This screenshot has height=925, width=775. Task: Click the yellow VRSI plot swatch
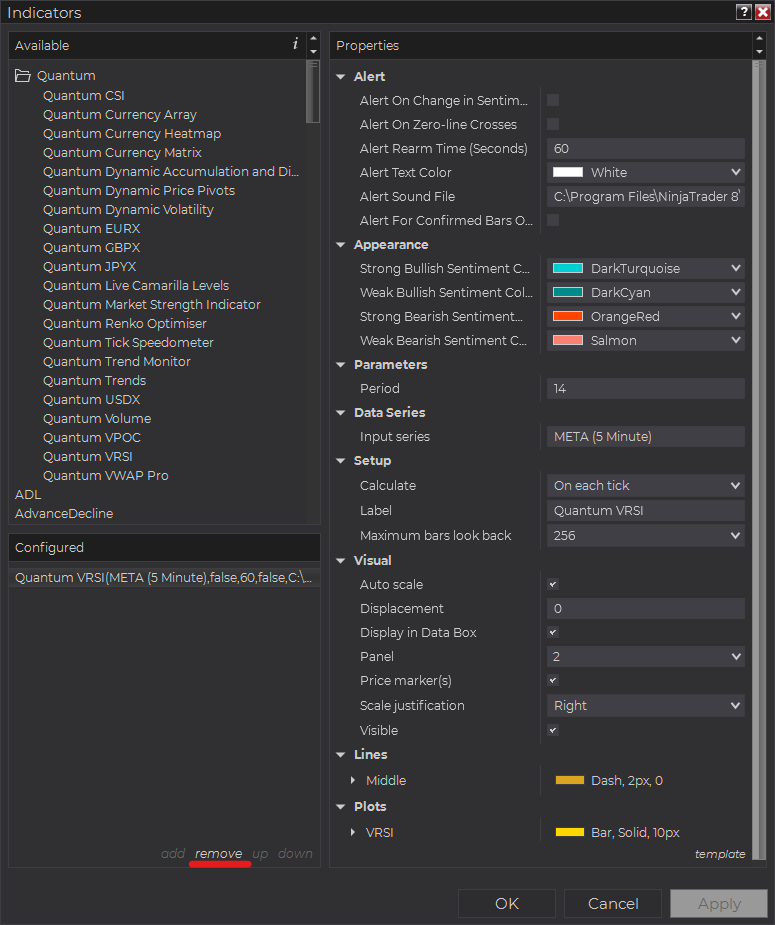tap(570, 832)
